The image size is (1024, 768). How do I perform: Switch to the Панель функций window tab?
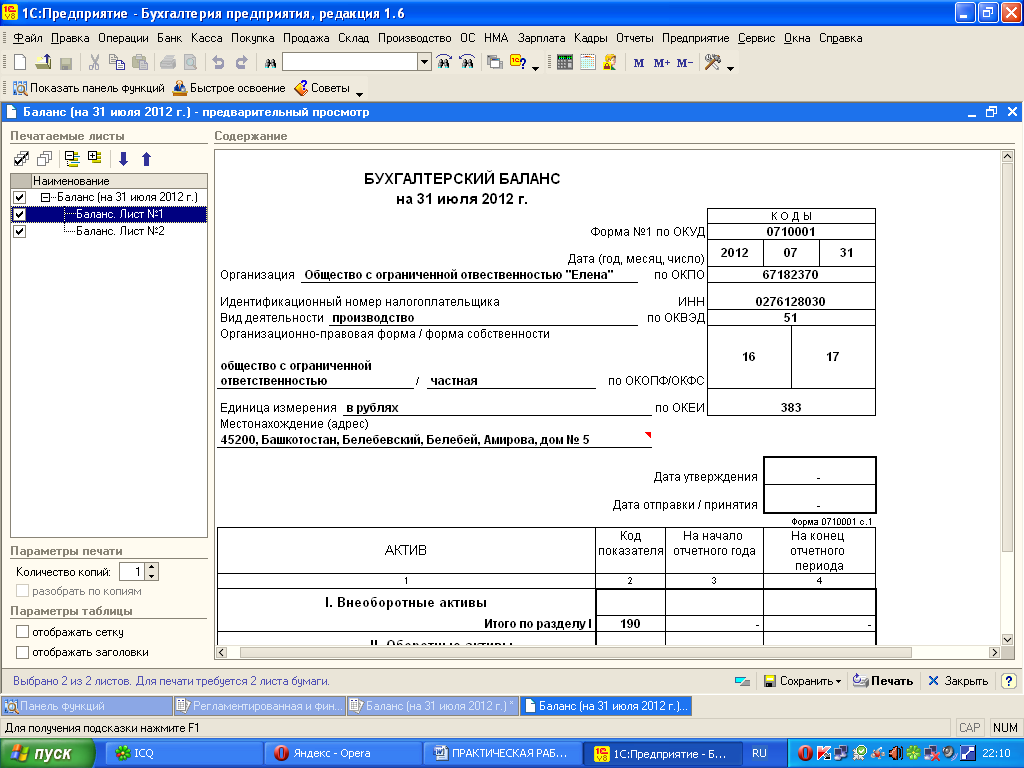(x=86, y=706)
